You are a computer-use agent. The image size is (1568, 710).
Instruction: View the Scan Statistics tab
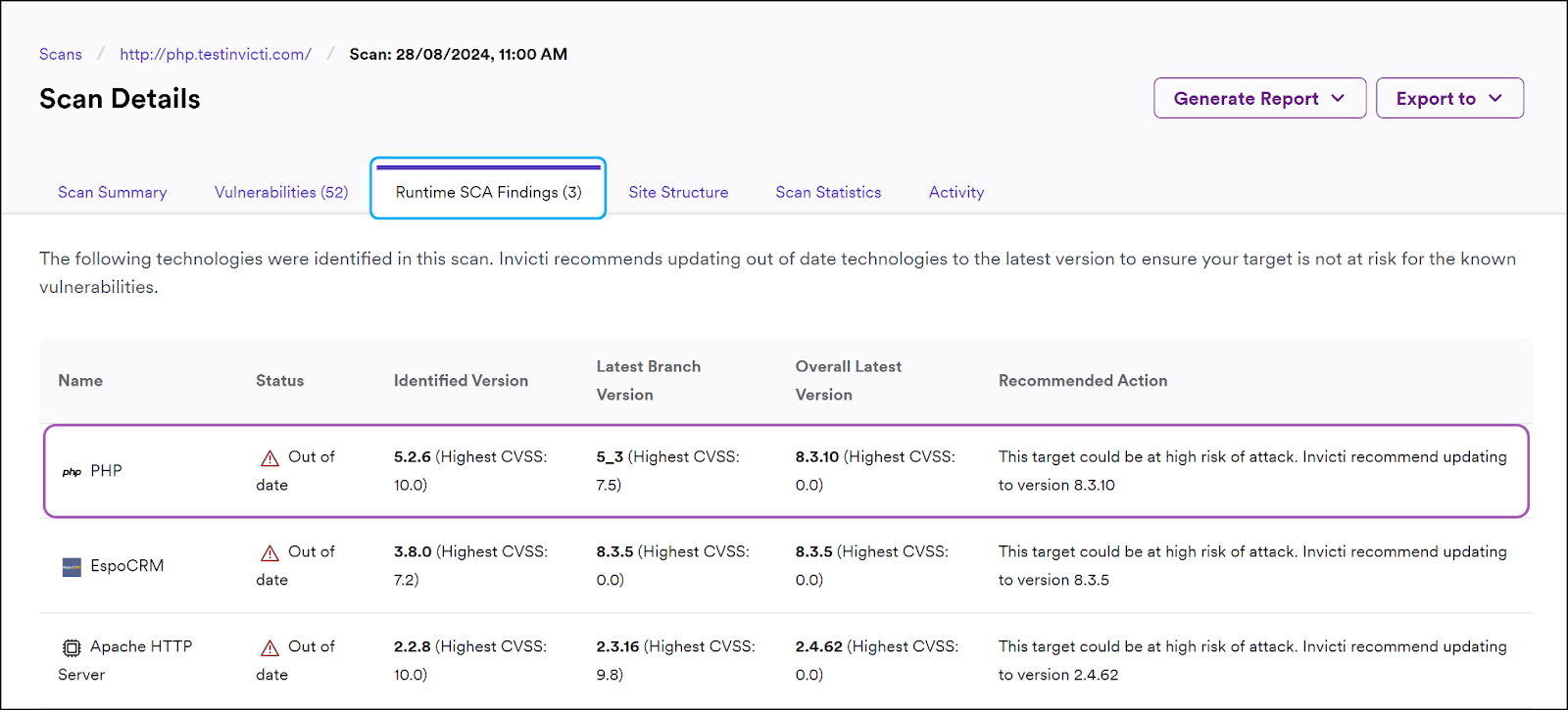828,192
